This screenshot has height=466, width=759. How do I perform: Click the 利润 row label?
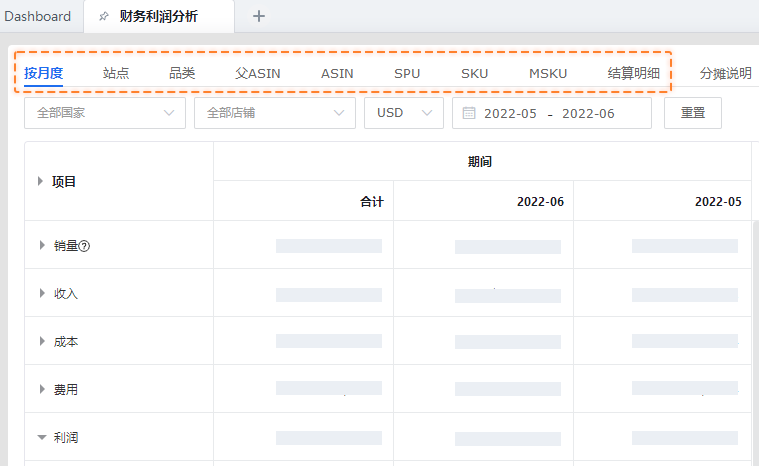66,438
